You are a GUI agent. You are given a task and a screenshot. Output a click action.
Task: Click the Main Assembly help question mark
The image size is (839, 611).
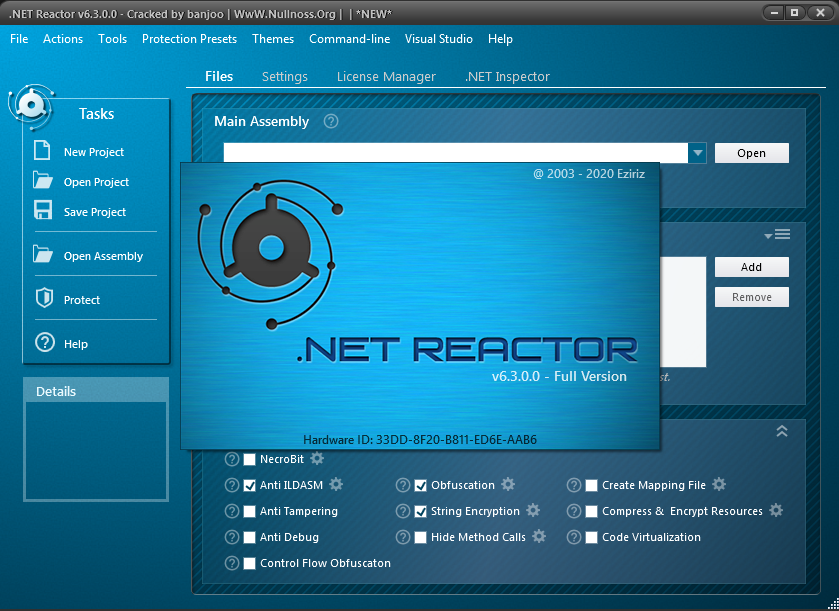330,121
